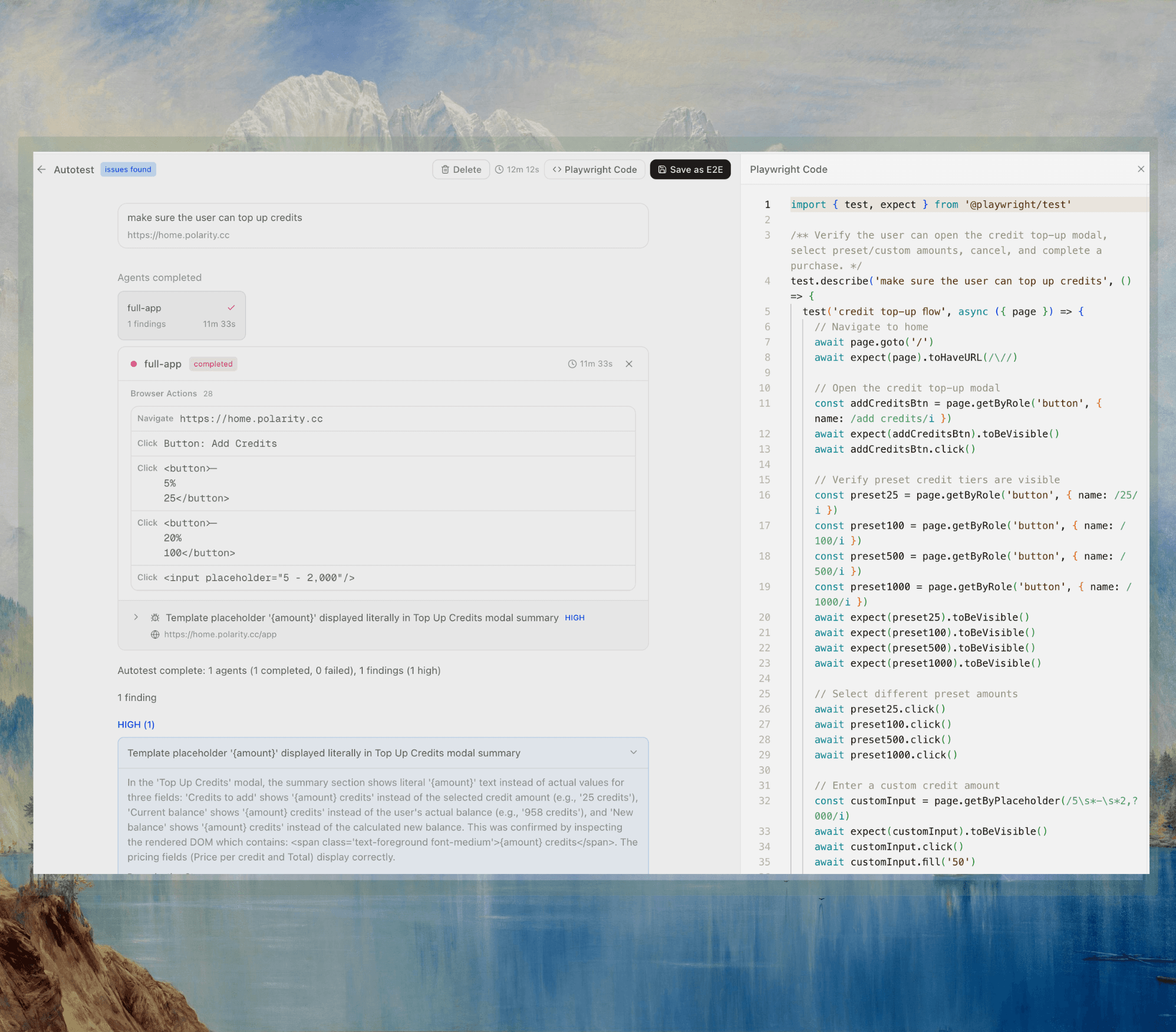Click line 1 import statement in the code editor
1176x1032 pixels.
pos(930,205)
